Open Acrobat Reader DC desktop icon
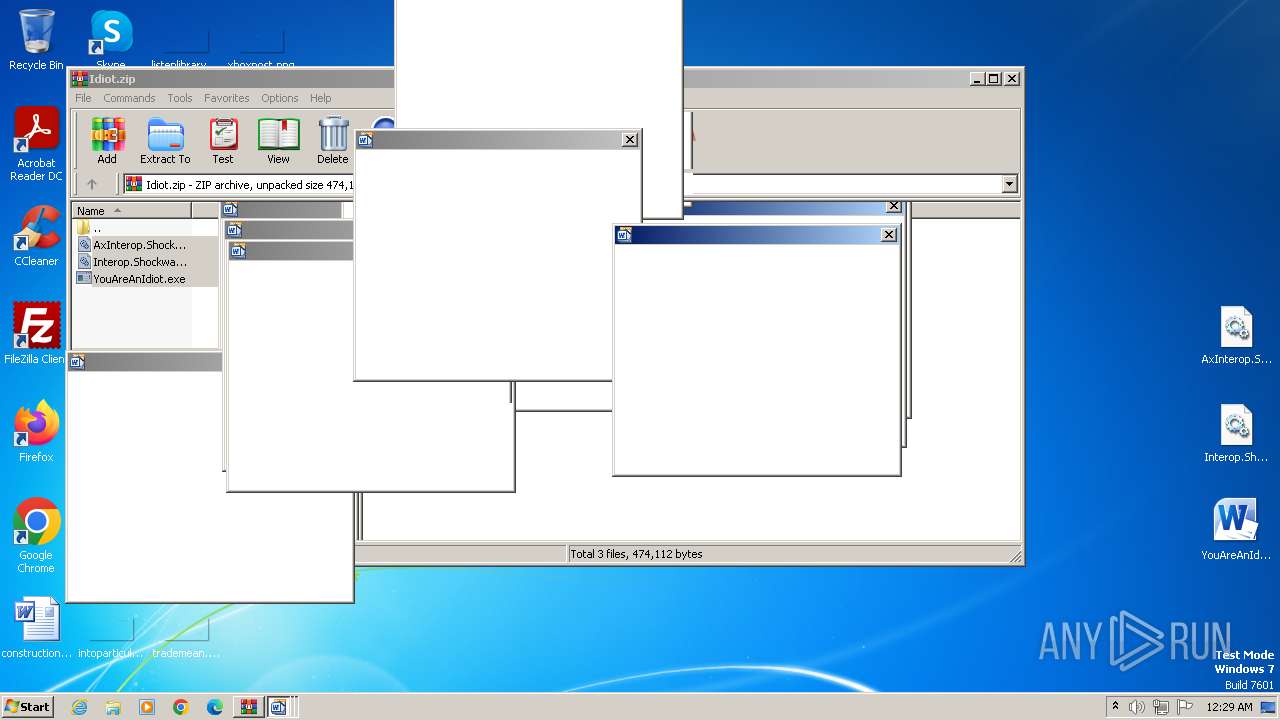The image size is (1280, 720). pos(36,144)
